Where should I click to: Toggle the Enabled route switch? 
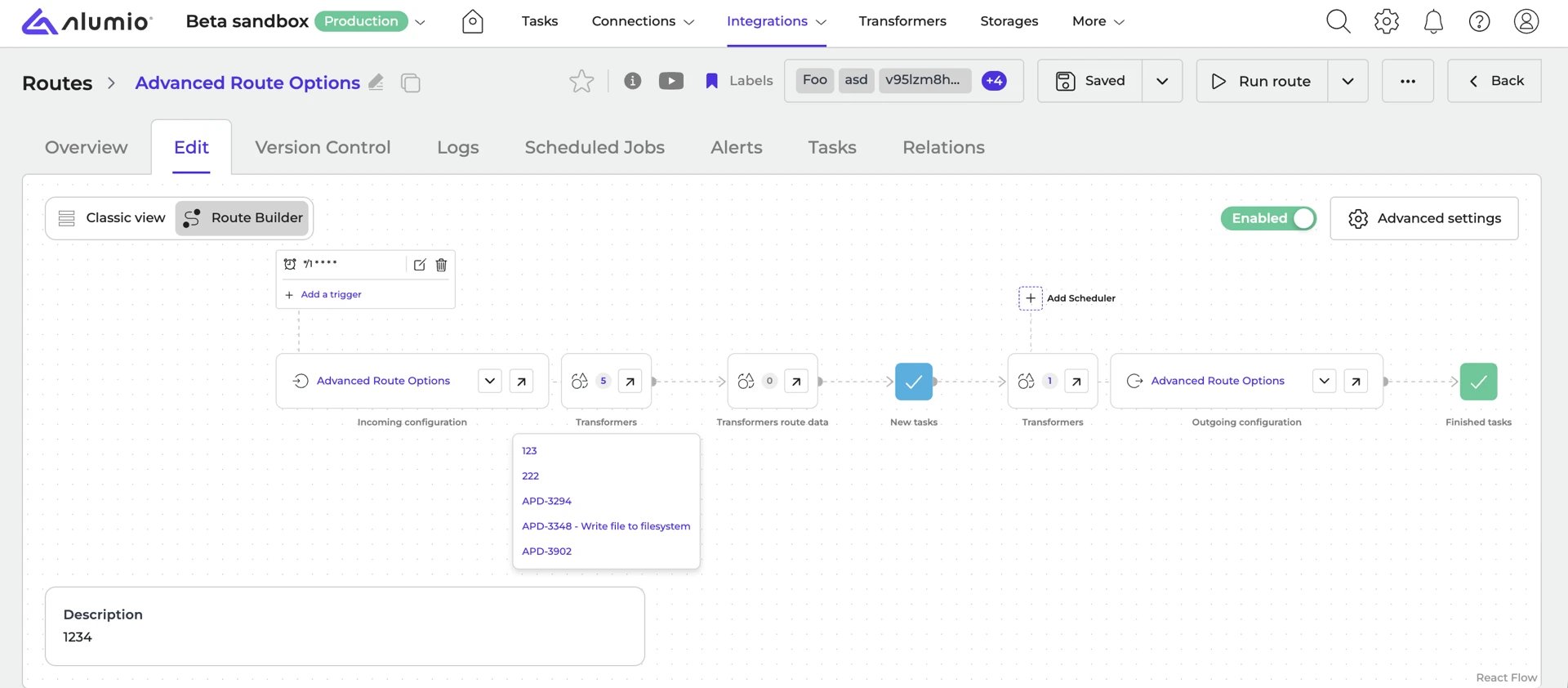1268,218
